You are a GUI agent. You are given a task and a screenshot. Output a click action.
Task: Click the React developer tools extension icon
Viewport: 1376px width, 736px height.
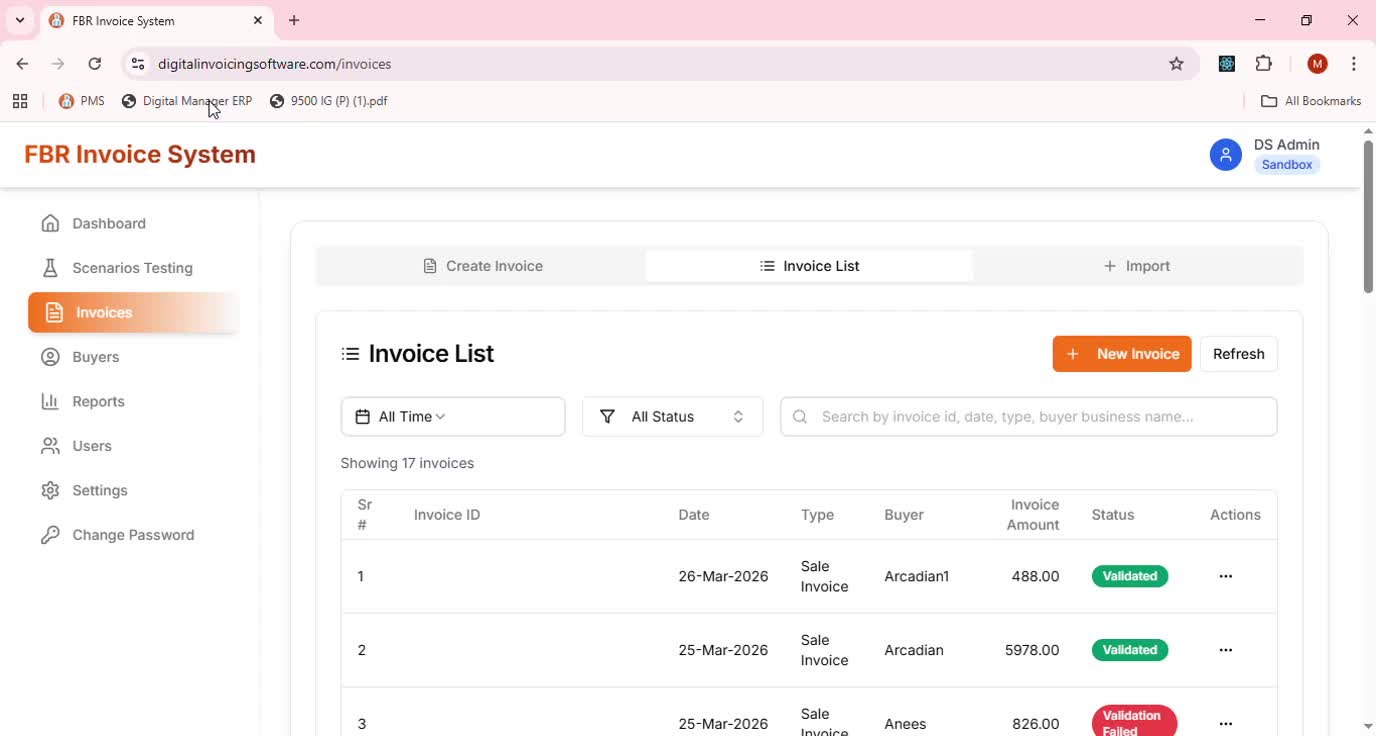[1227, 64]
